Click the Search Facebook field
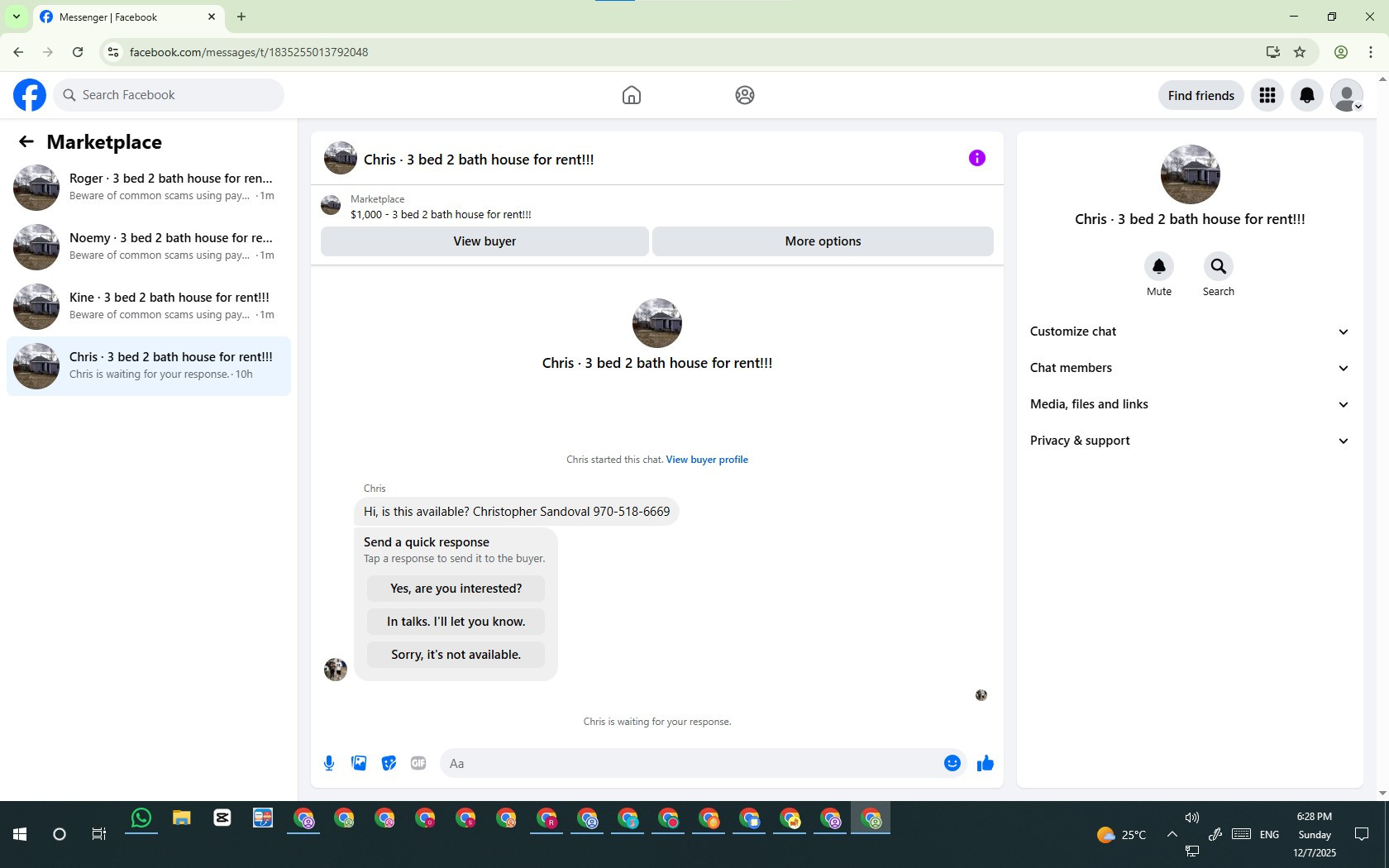The image size is (1389, 868). tap(169, 95)
